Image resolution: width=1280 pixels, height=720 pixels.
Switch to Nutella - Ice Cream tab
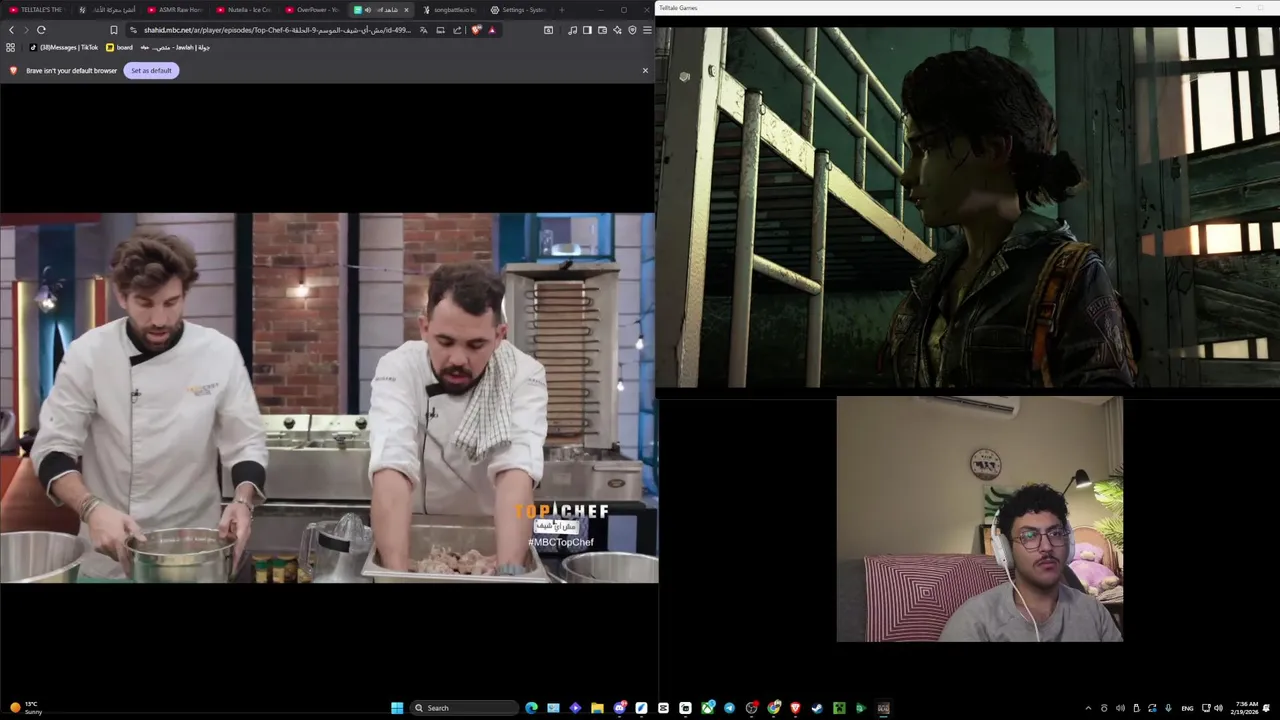244,10
